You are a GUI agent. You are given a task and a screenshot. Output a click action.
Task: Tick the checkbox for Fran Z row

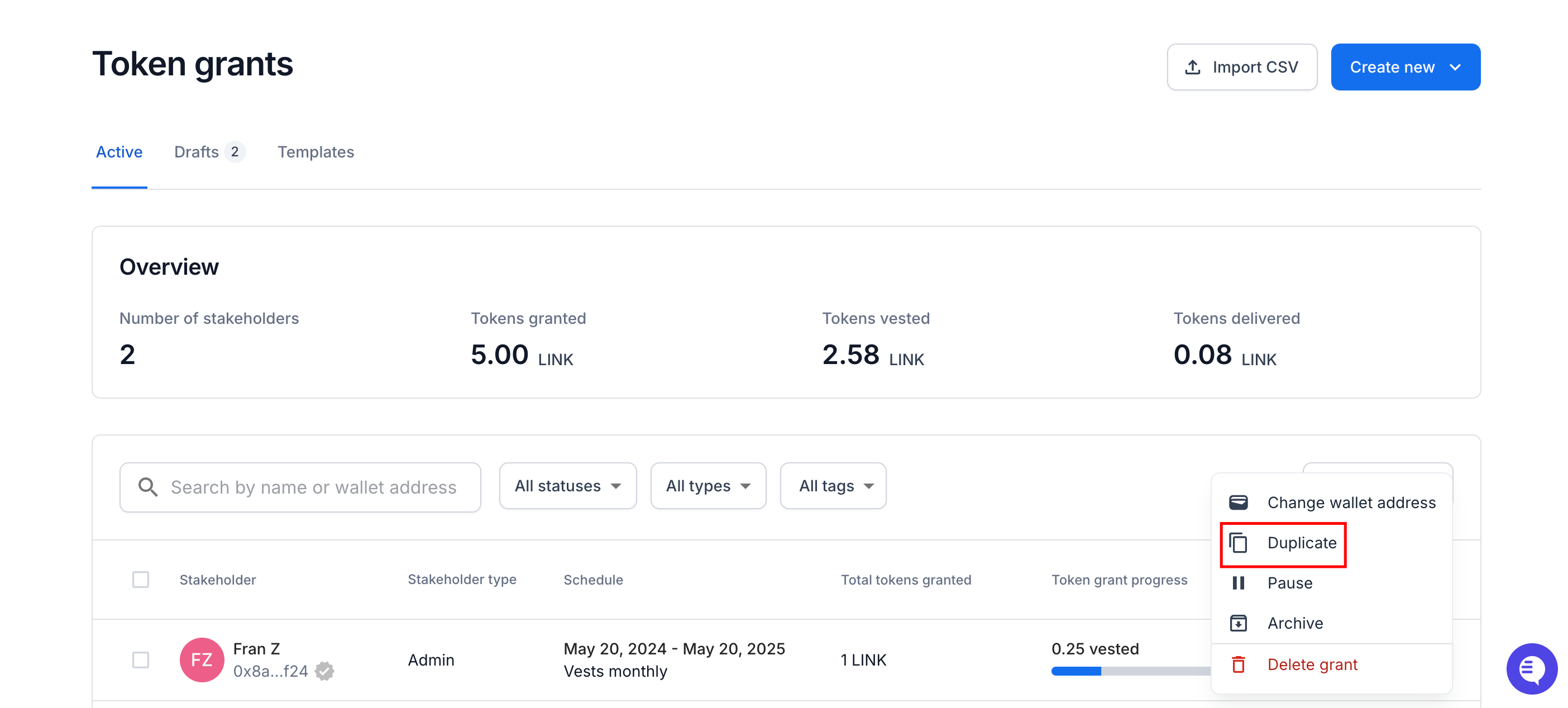pos(141,659)
